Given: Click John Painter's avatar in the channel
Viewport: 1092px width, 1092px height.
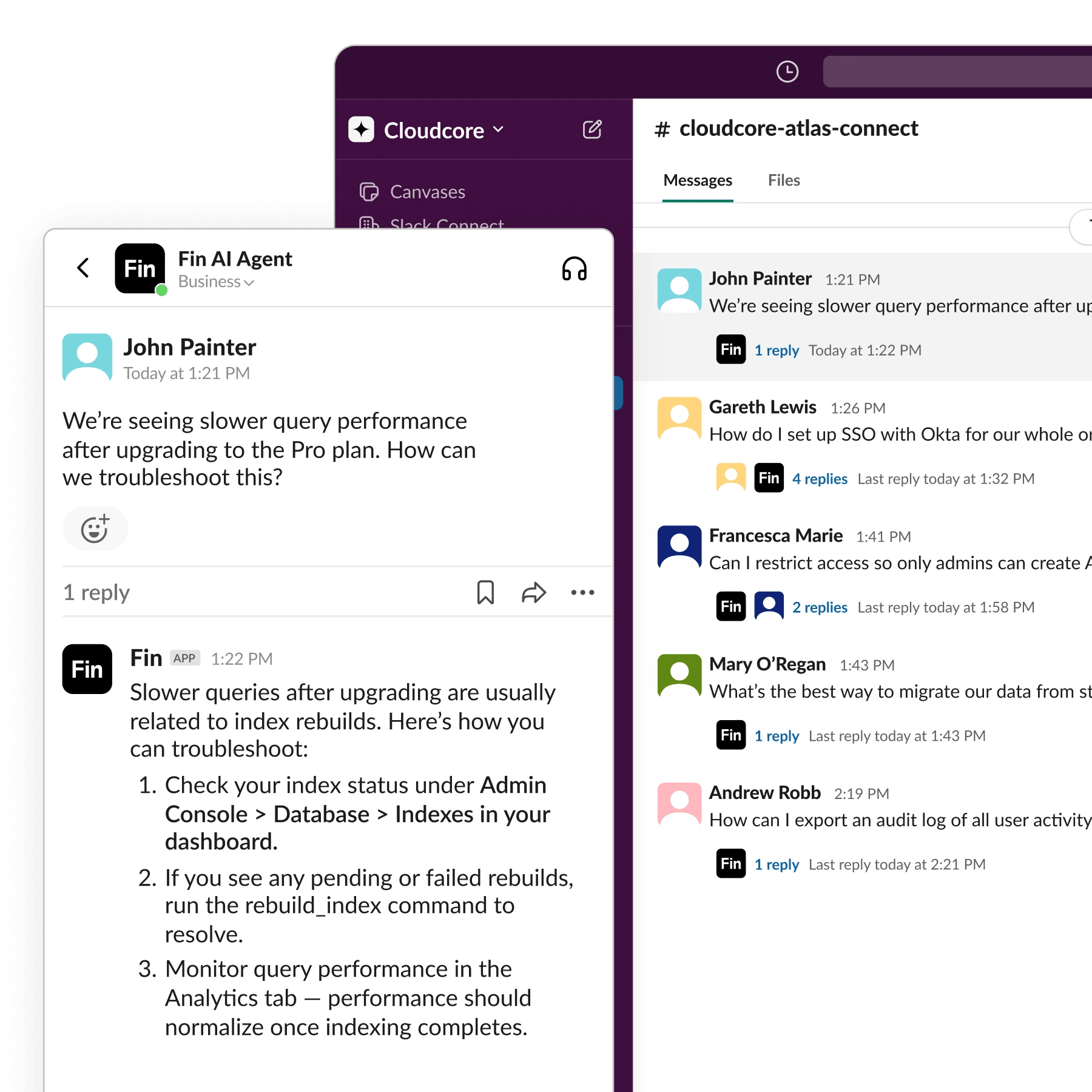Looking at the screenshot, I should click(679, 290).
